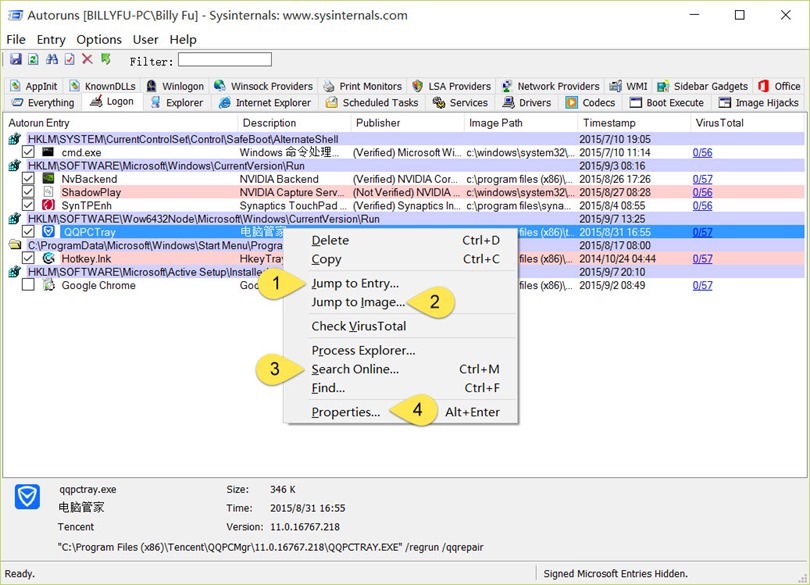Click the cmd.exe console icon

pos(48,152)
